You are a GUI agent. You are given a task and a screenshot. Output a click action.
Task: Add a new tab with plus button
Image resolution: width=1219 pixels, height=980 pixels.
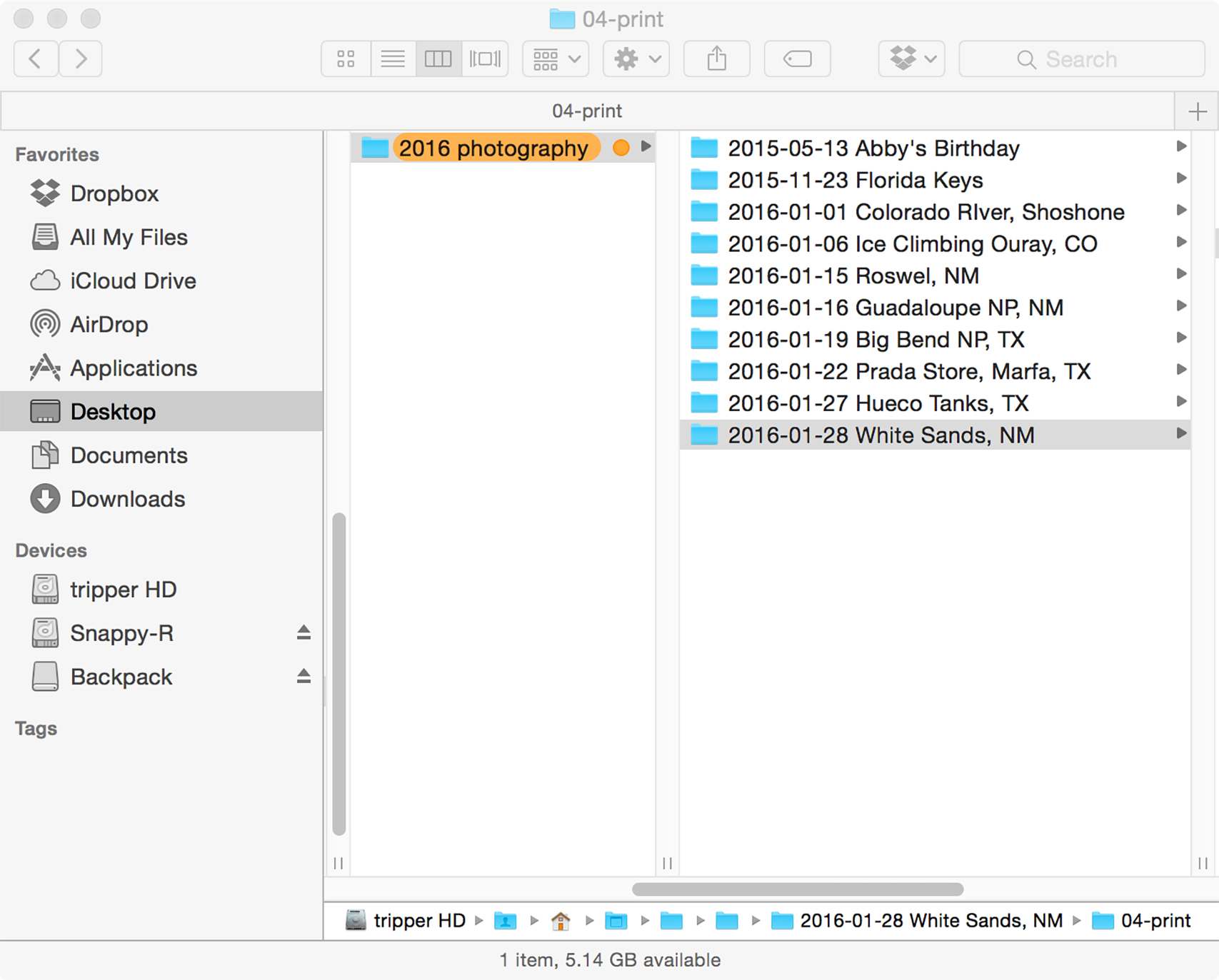pyautogui.click(x=1197, y=111)
